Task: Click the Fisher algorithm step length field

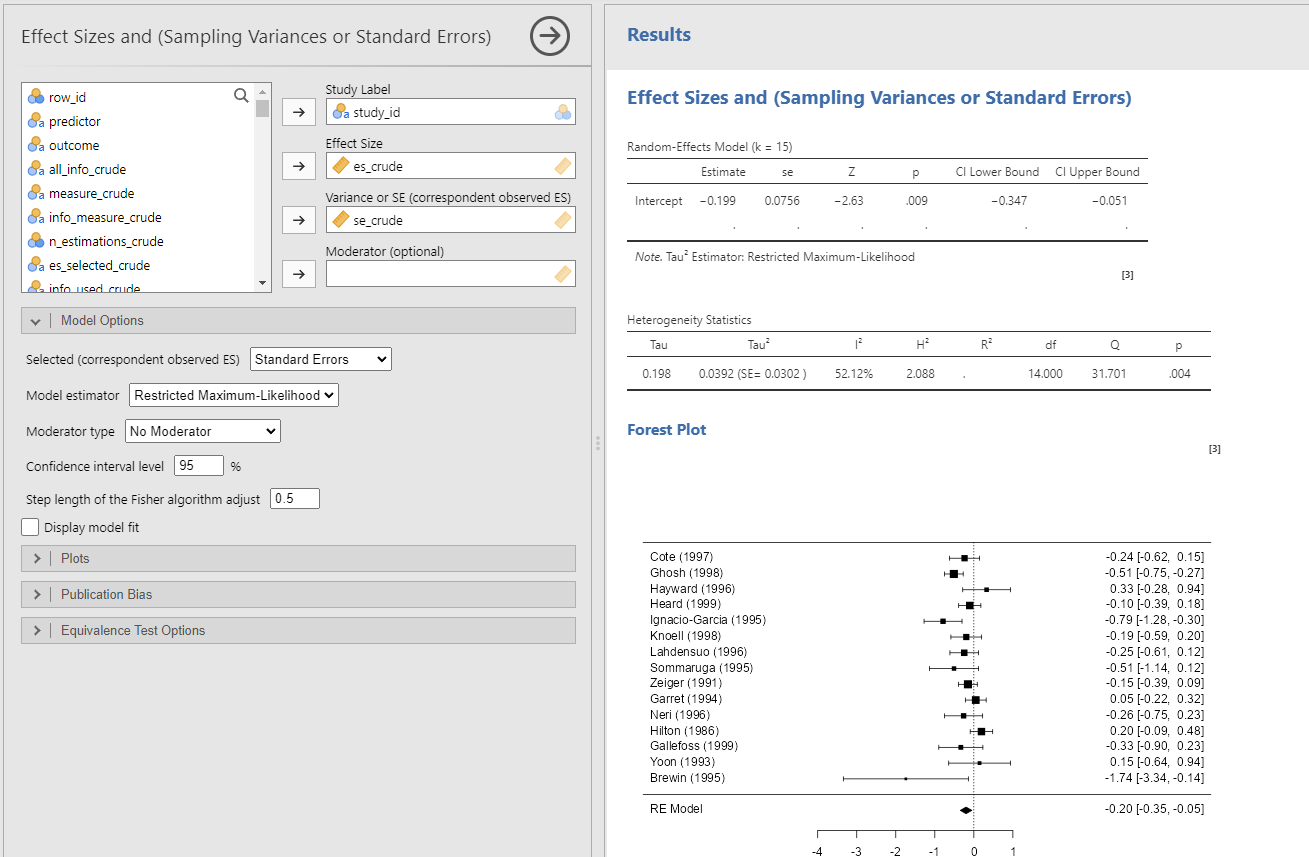Action: point(294,498)
